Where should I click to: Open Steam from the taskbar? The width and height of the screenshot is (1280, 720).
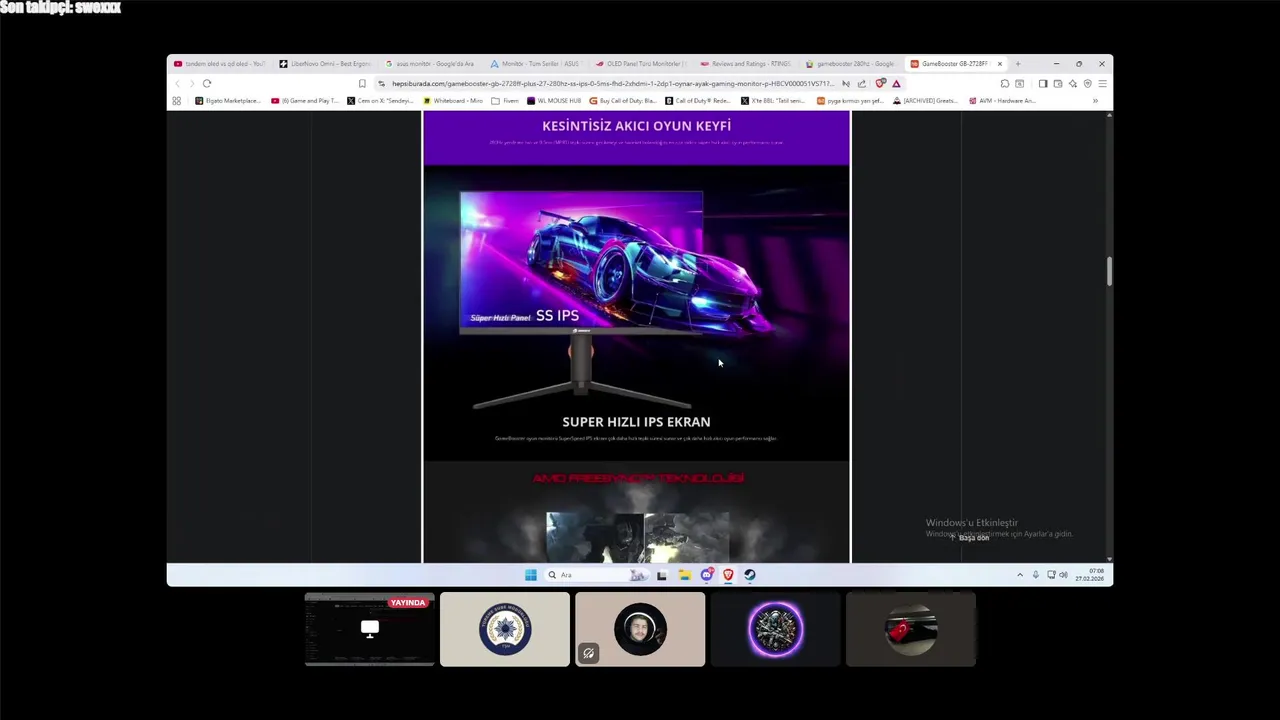point(750,575)
